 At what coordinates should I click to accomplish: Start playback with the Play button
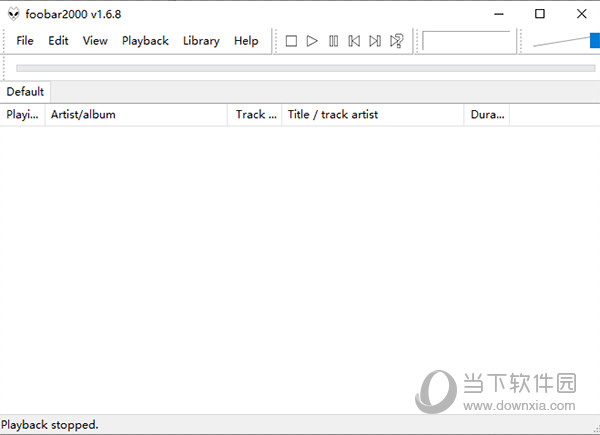point(312,41)
